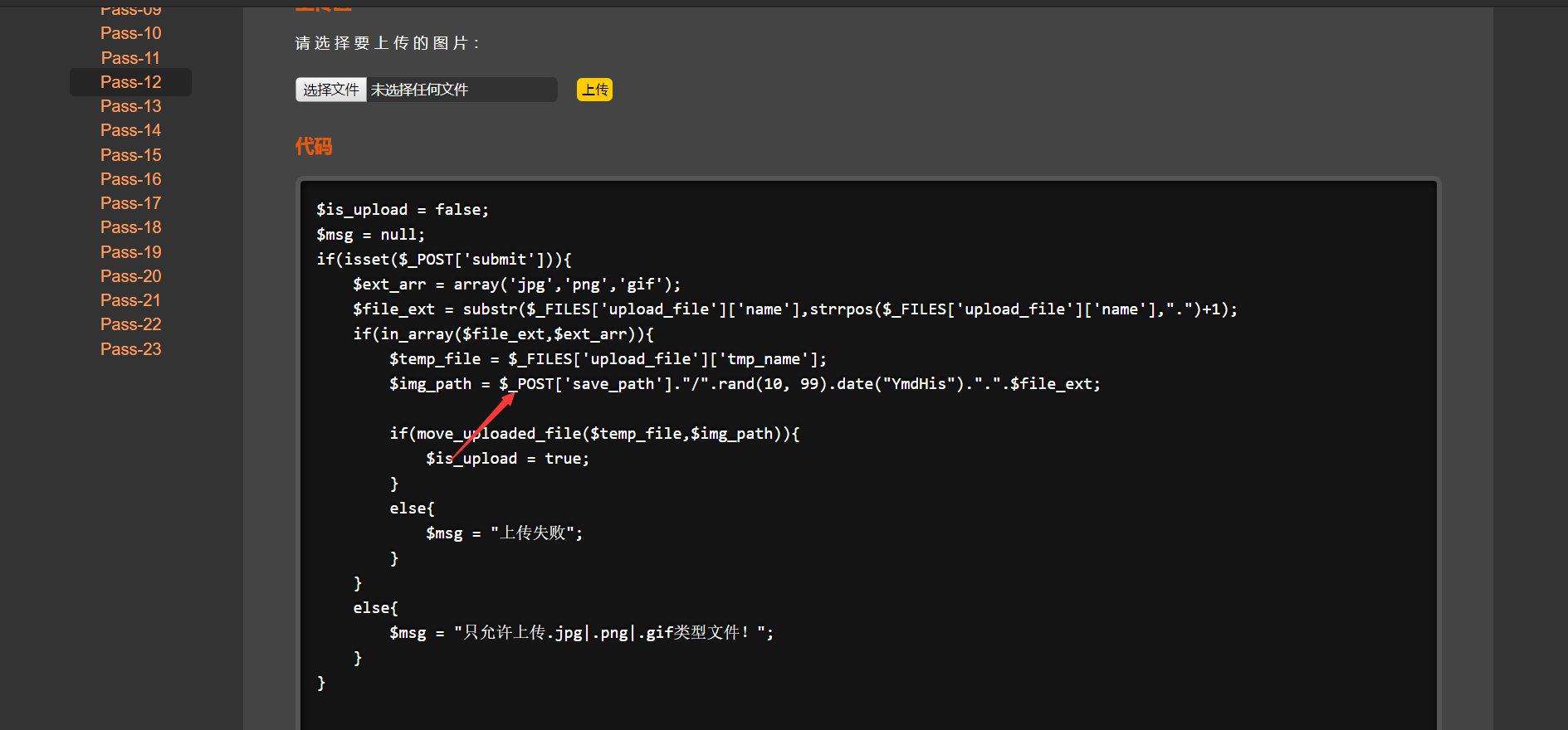The height and width of the screenshot is (730, 1568).
Task: Open Pass-13 from the sidebar
Action: point(130,106)
